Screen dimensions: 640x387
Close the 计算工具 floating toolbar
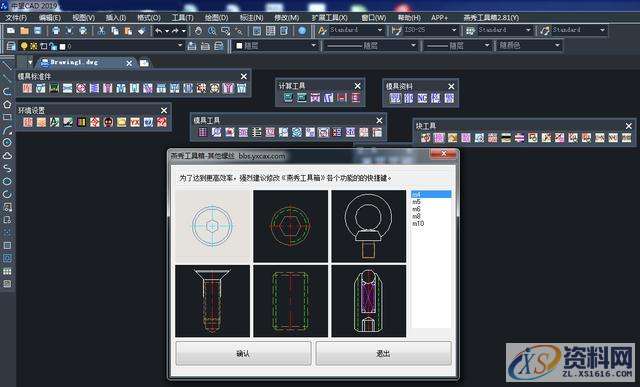click(x=358, y=86)
